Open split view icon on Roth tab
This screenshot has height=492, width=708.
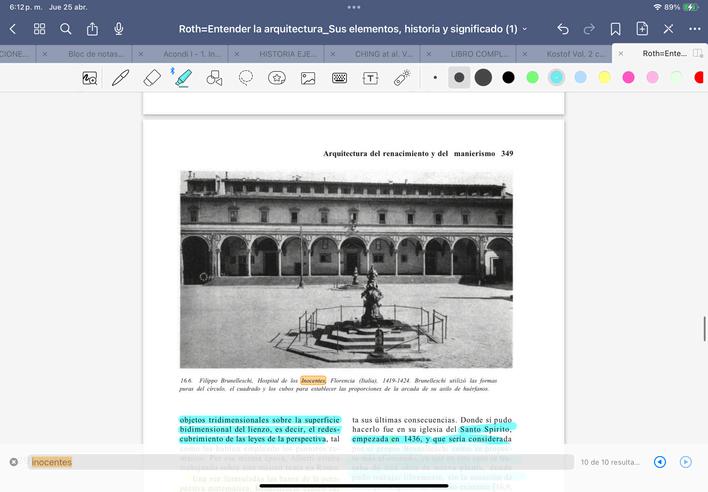coord(698,53)
